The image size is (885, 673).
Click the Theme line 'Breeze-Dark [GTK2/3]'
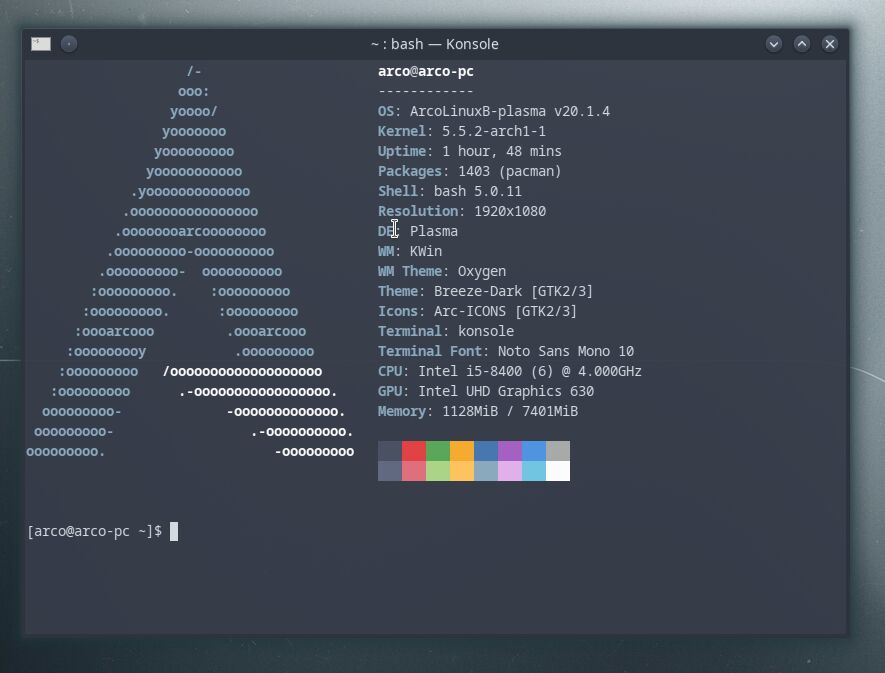click(513, 291)
